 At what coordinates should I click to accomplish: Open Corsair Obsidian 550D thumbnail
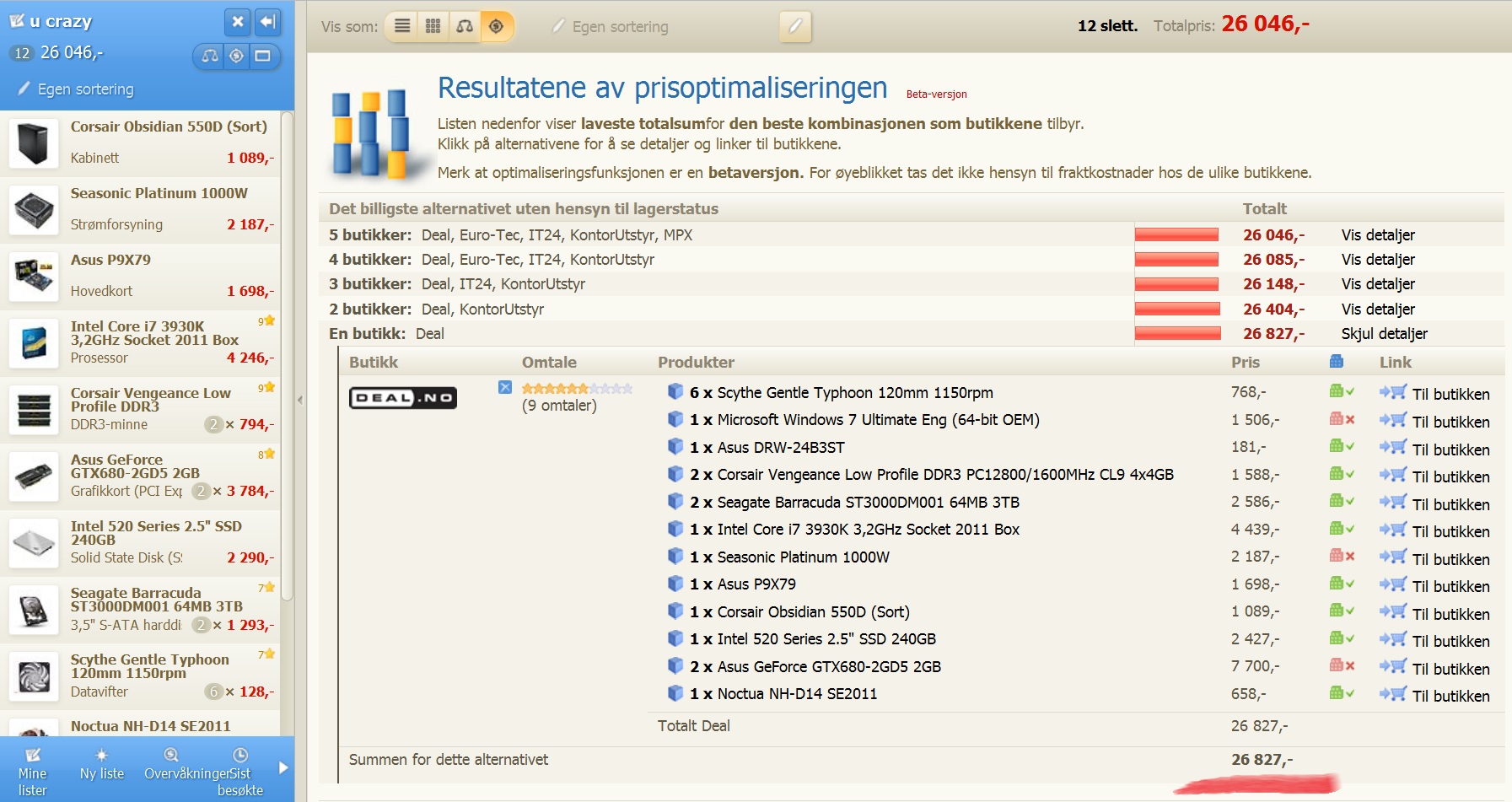(x=34, y=143)
